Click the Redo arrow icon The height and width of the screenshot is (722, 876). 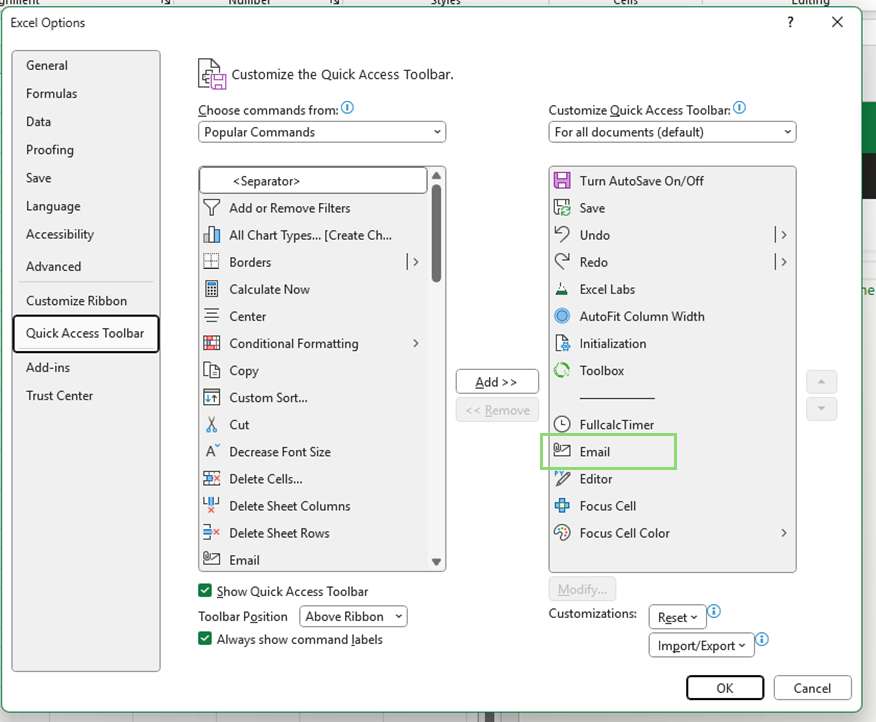click(562, 261)
